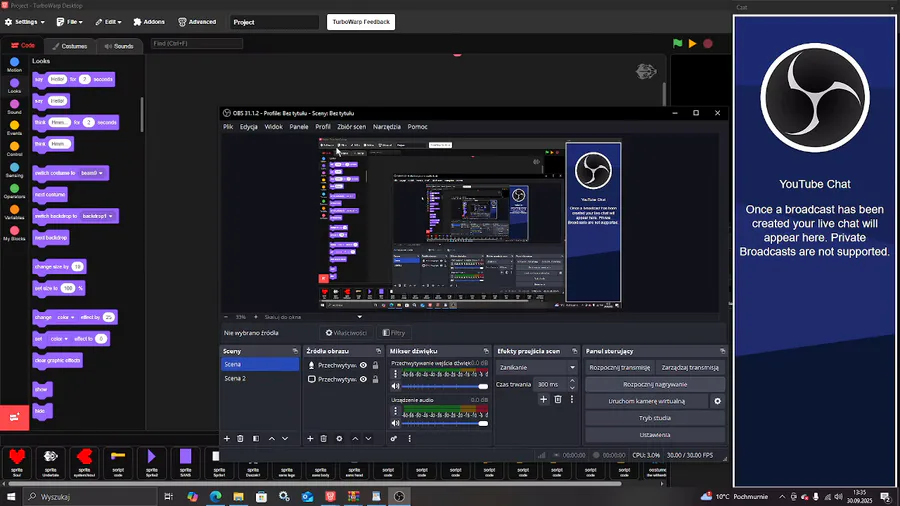Open the Zanikanie transition dropdown
The image size is (900, 506).
(x=537, y=367)
